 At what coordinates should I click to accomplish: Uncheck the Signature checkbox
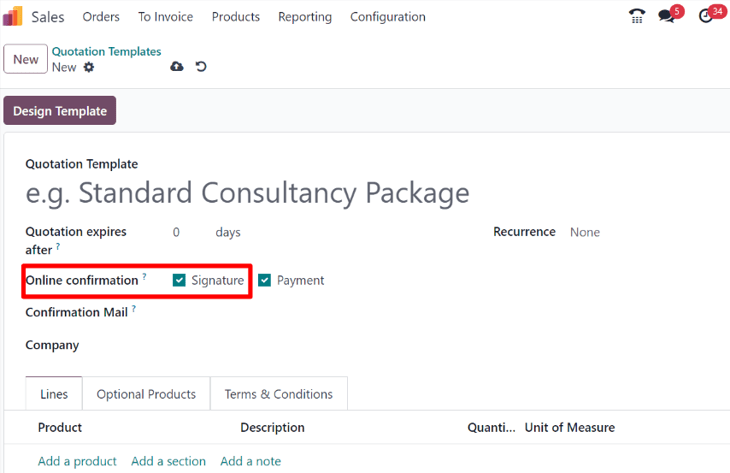click(x=179, y=281)
